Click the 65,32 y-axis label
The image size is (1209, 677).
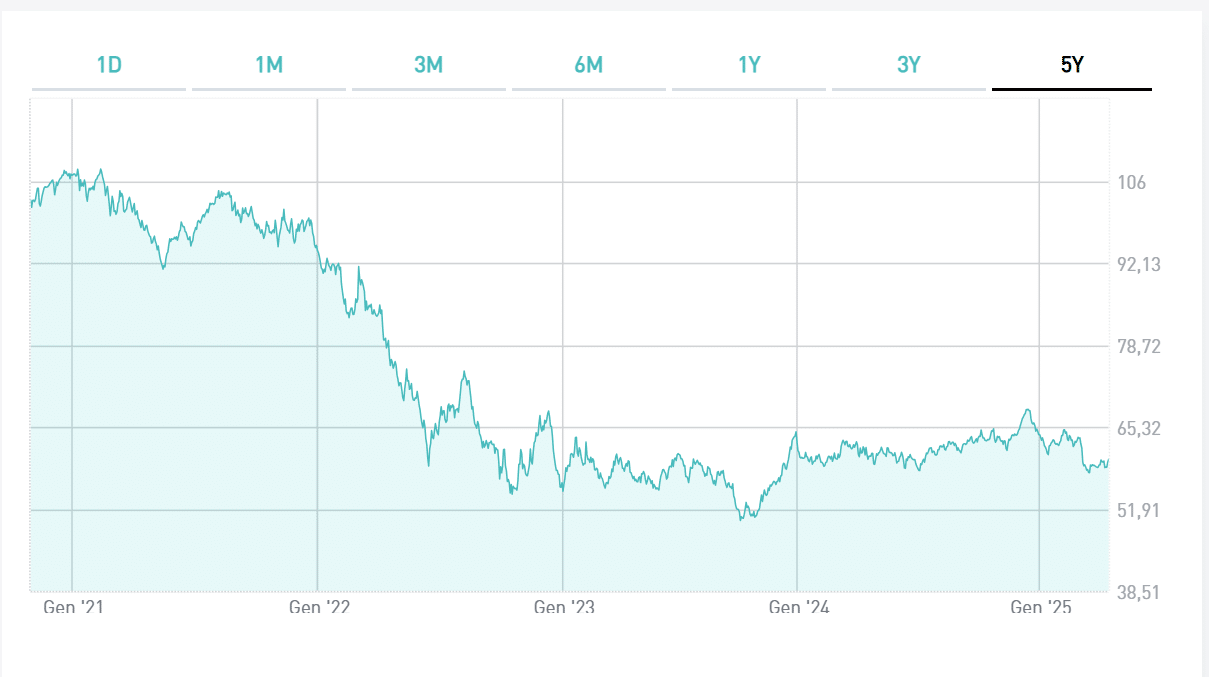[1138, 429]
